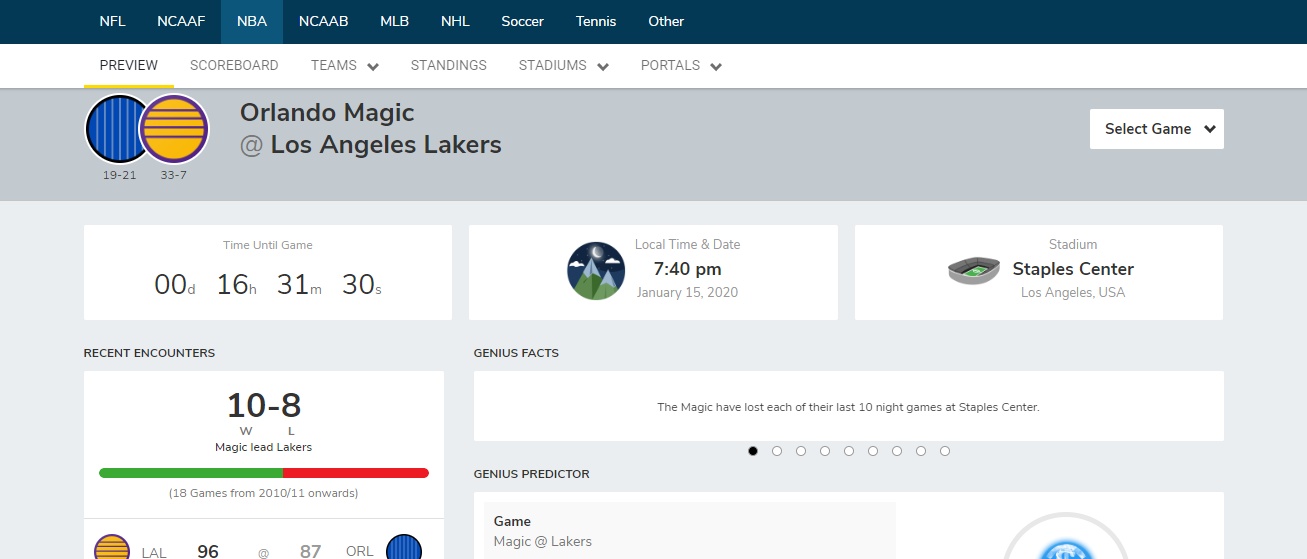
Task: Expand the Stadiums menu
Action: click(563, 66)
